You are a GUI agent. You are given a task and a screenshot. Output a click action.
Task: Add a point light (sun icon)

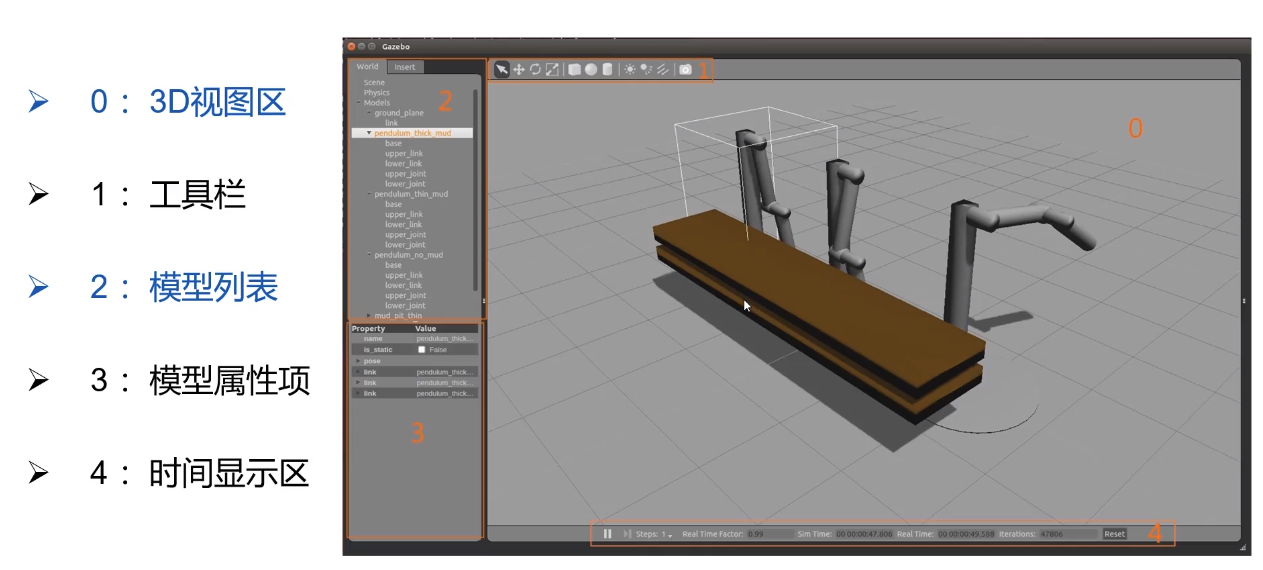click(630, 69)
